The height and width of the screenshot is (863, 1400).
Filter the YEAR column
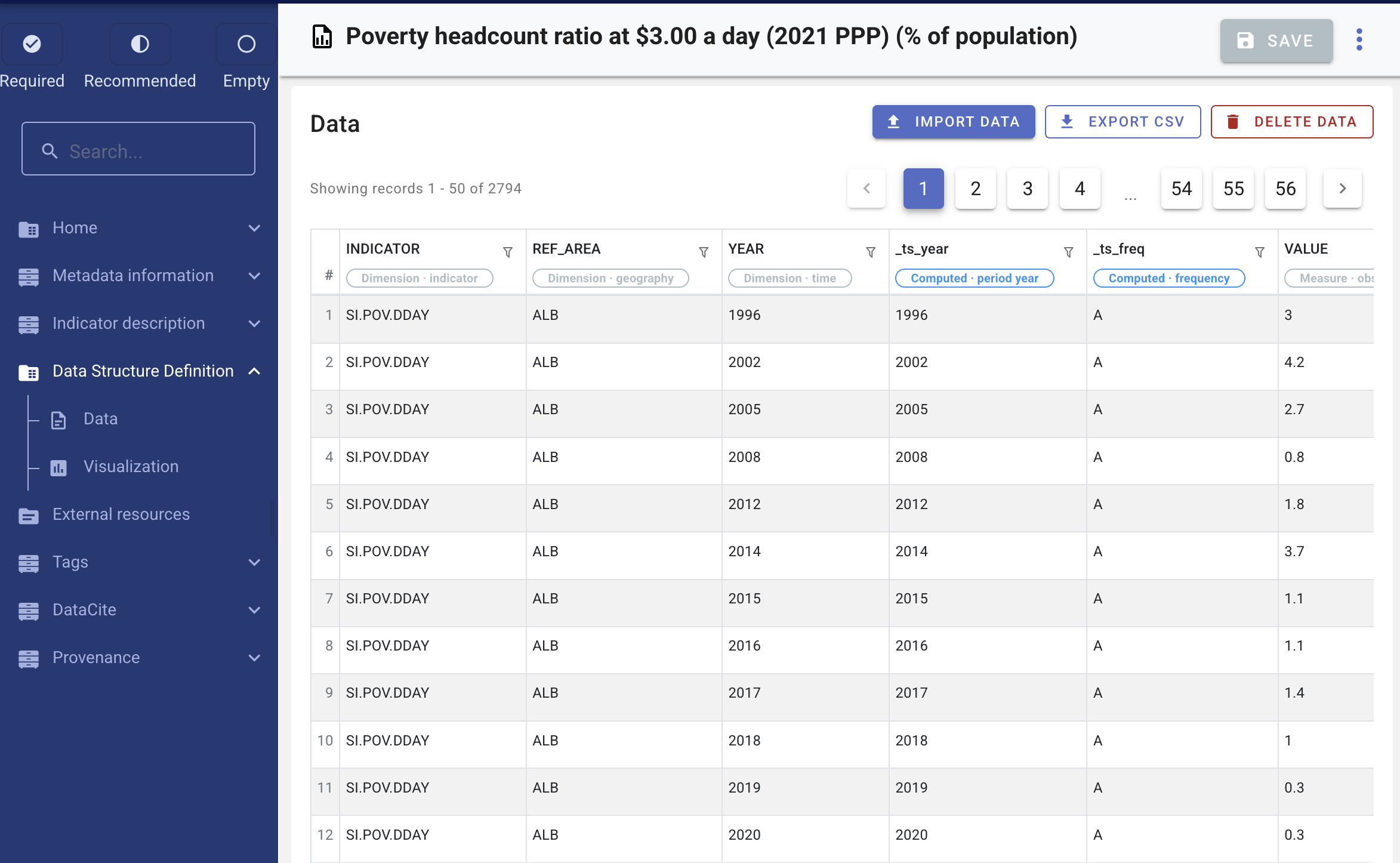(871, 252)
